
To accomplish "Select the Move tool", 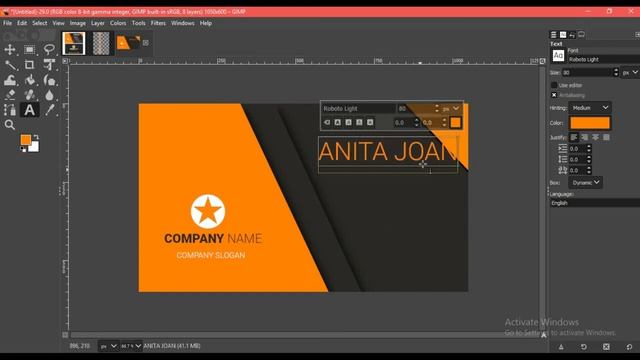I will [9, 50].
